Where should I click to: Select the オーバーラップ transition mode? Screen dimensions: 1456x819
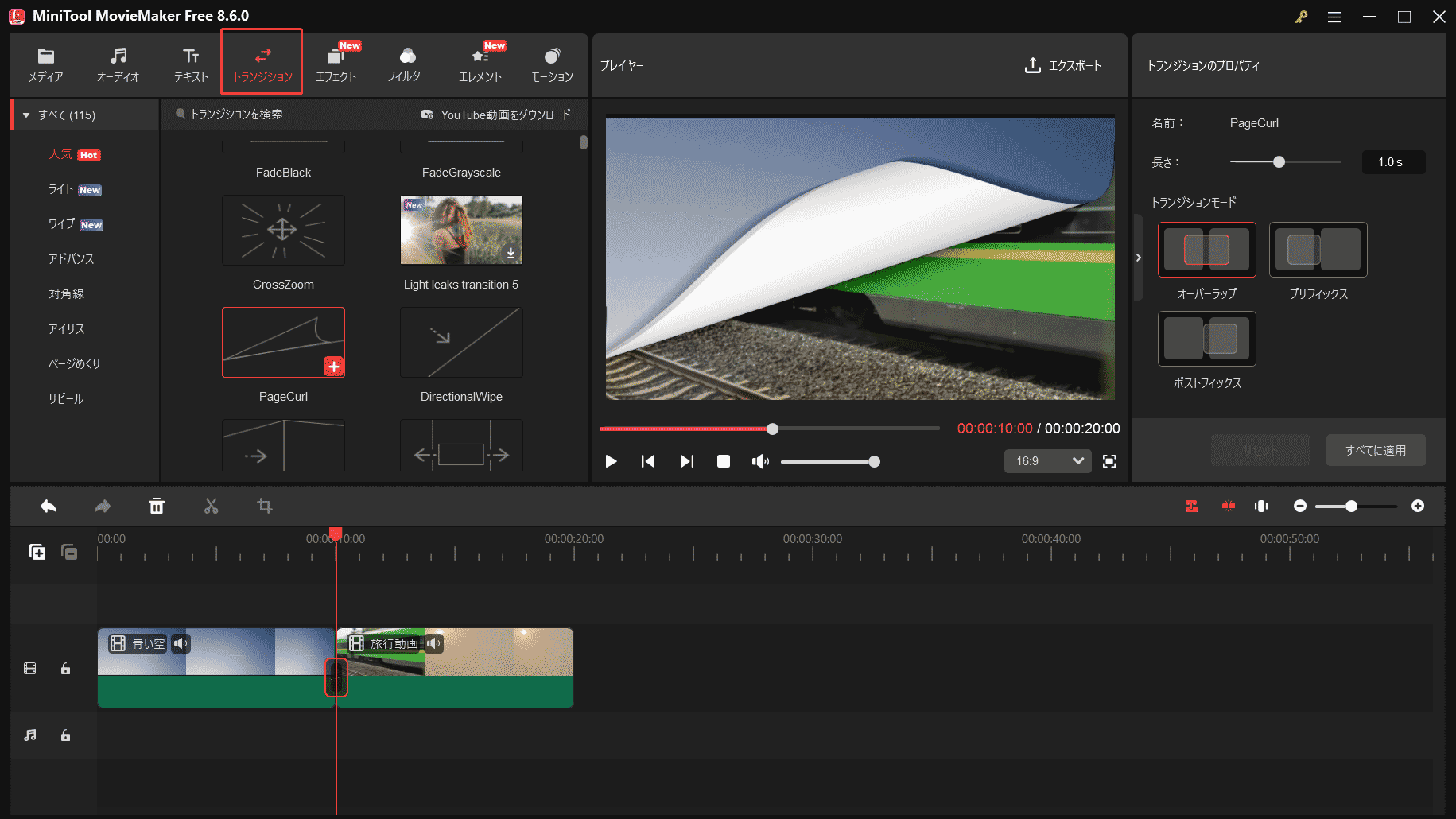pos(1206,249)
